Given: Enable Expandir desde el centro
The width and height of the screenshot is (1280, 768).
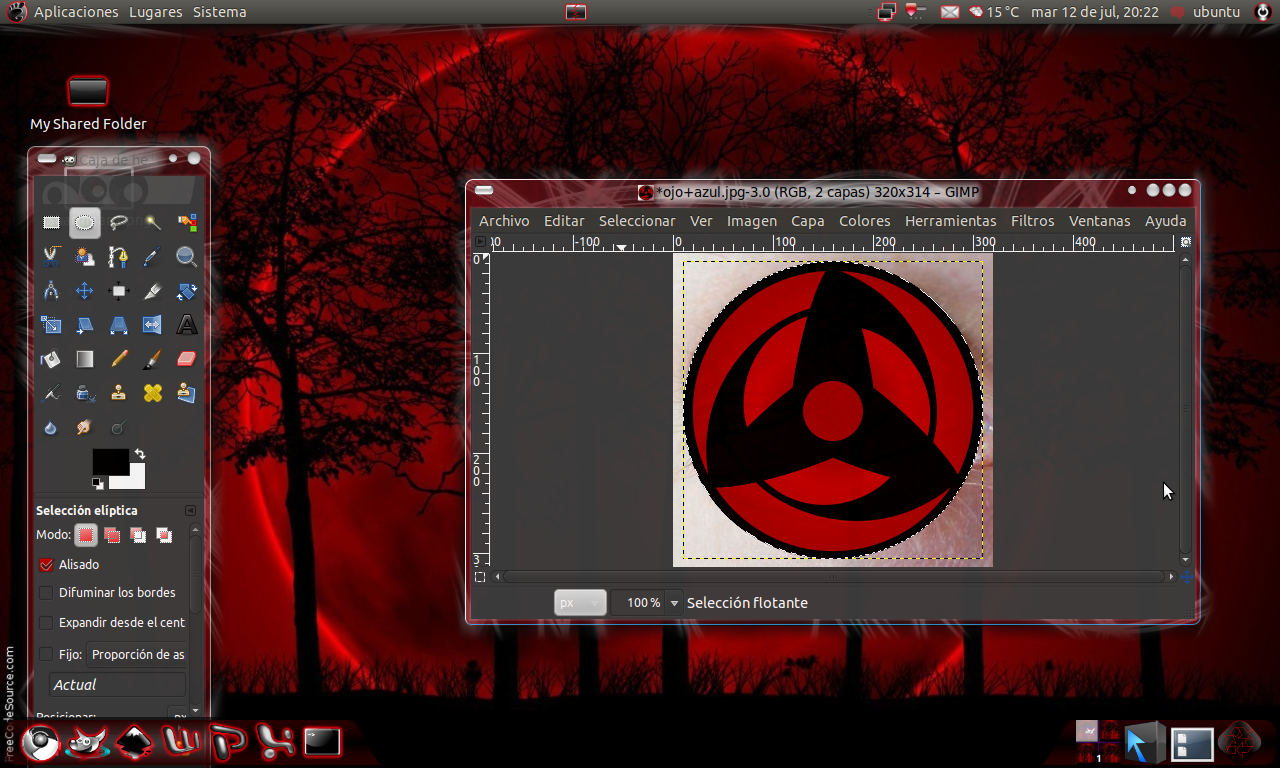Looking at the screenshot, I should click(x=45, y=622).
